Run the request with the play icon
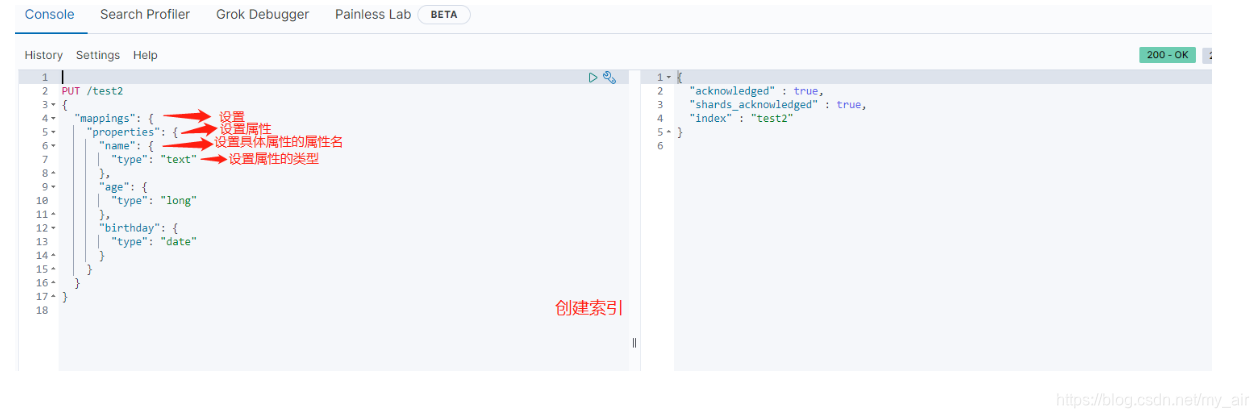1259x418 pixels. [x=593, y=77]
